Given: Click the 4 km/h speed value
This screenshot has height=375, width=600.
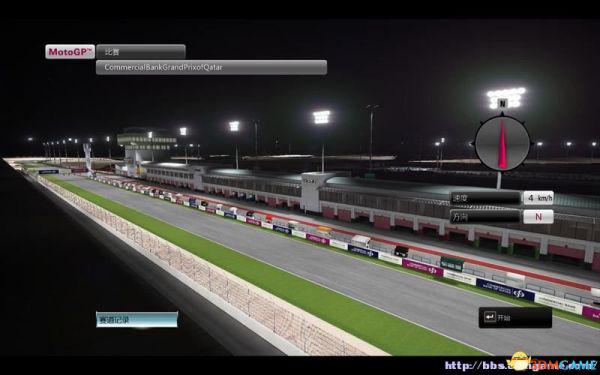Looking at the screenshot, I should [538, 198].
